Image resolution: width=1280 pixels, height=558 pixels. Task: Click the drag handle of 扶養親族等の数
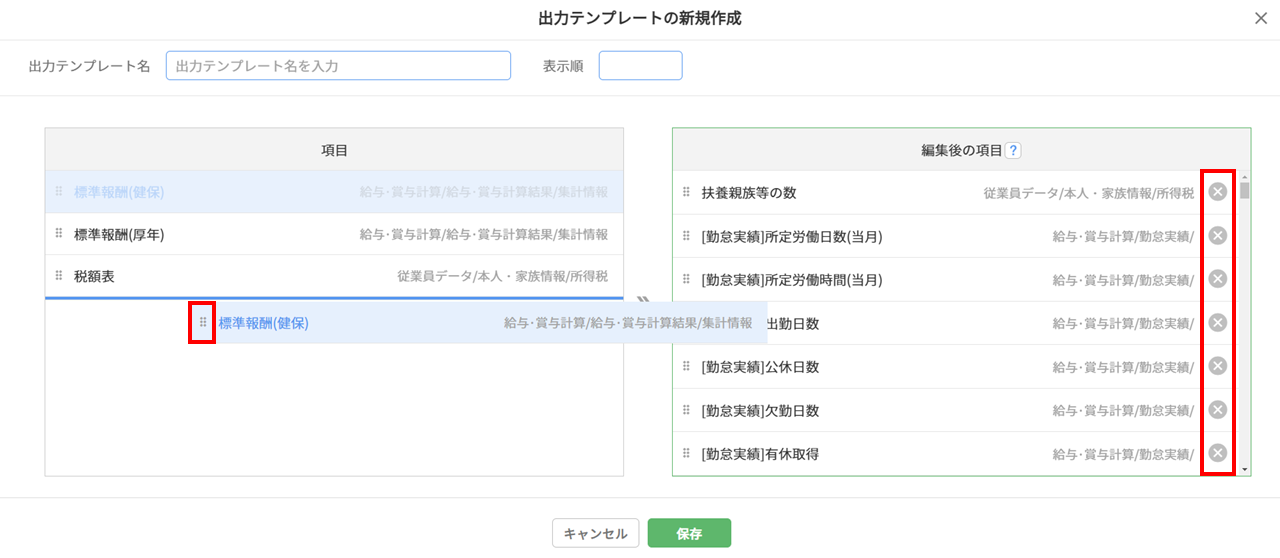(686, 193)
